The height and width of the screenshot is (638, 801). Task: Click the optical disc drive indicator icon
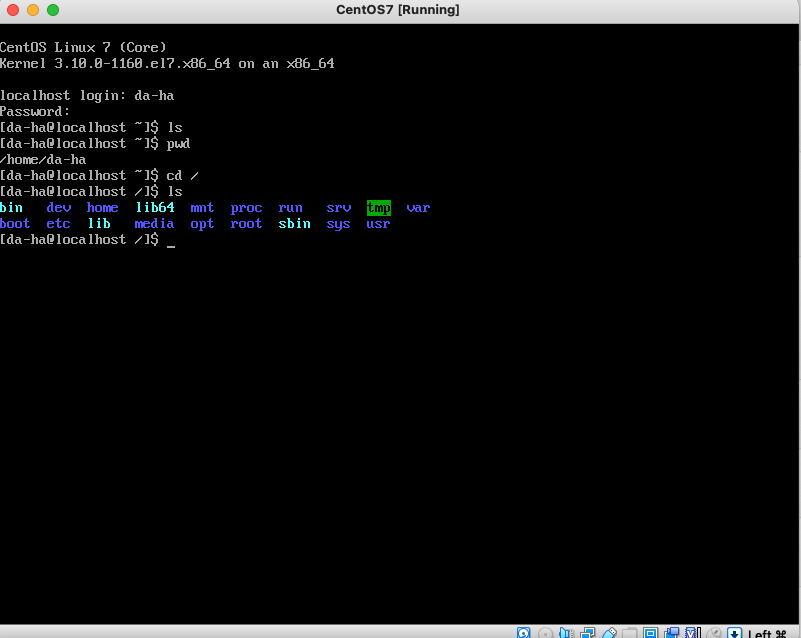point(546,633)
